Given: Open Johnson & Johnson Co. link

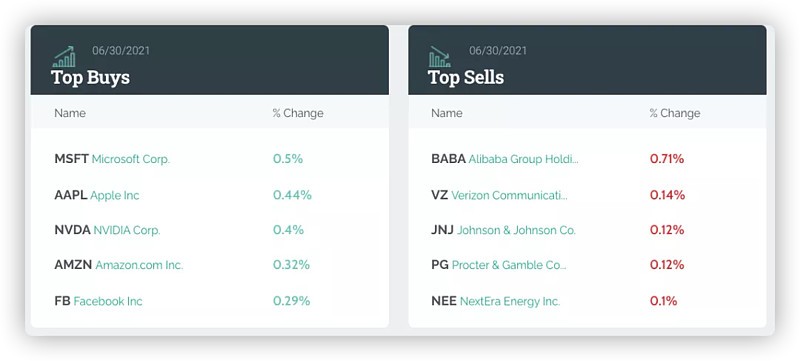Looking at the screenshot, I should [516, 230].
